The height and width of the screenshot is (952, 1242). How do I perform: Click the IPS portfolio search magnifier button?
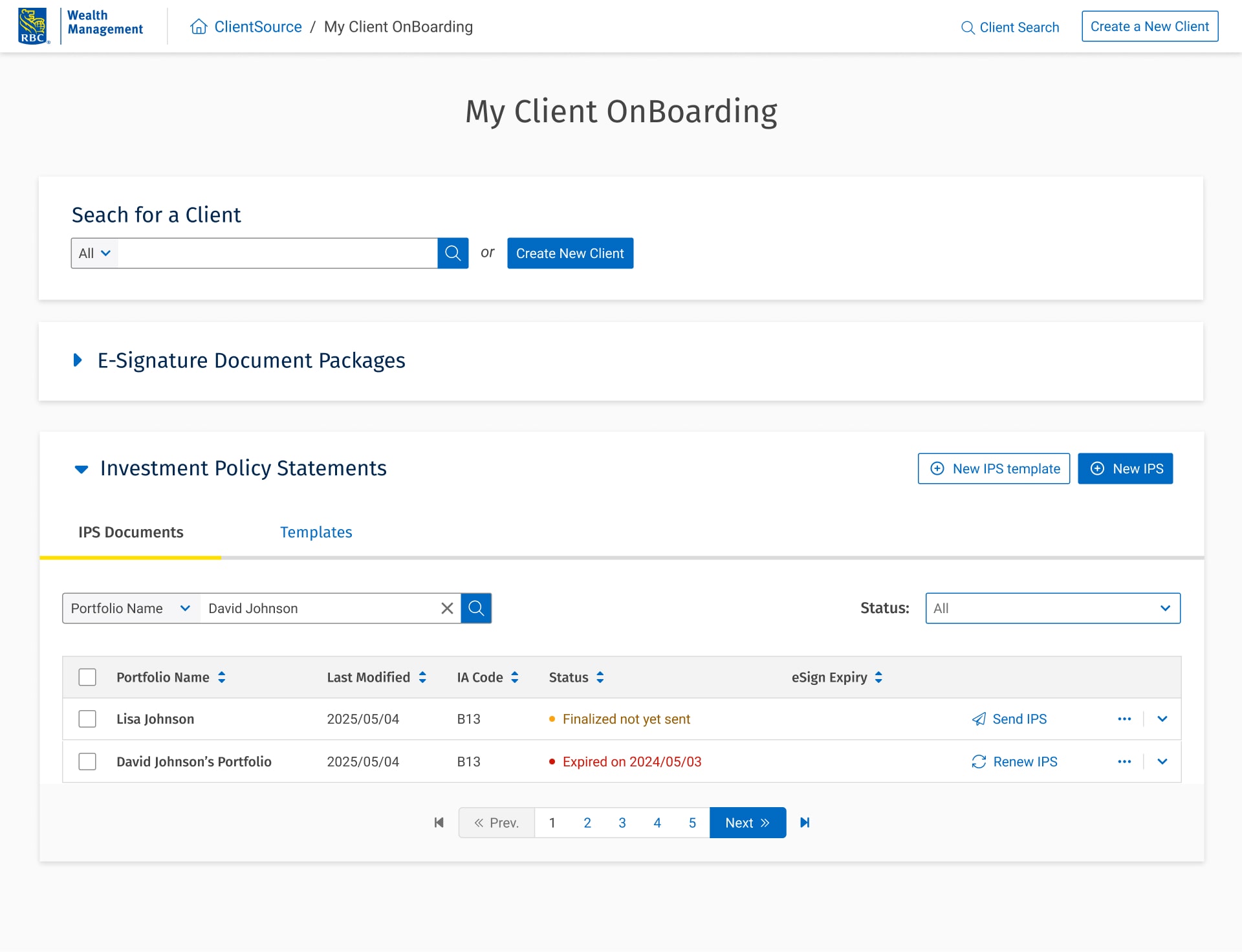[476, 608]
